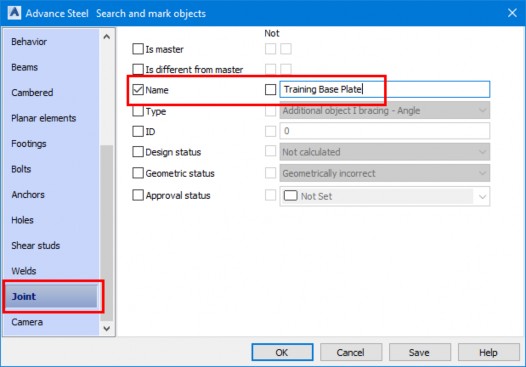Click the ID value input field
Viewport: 526px width, 367px height.
385,131
